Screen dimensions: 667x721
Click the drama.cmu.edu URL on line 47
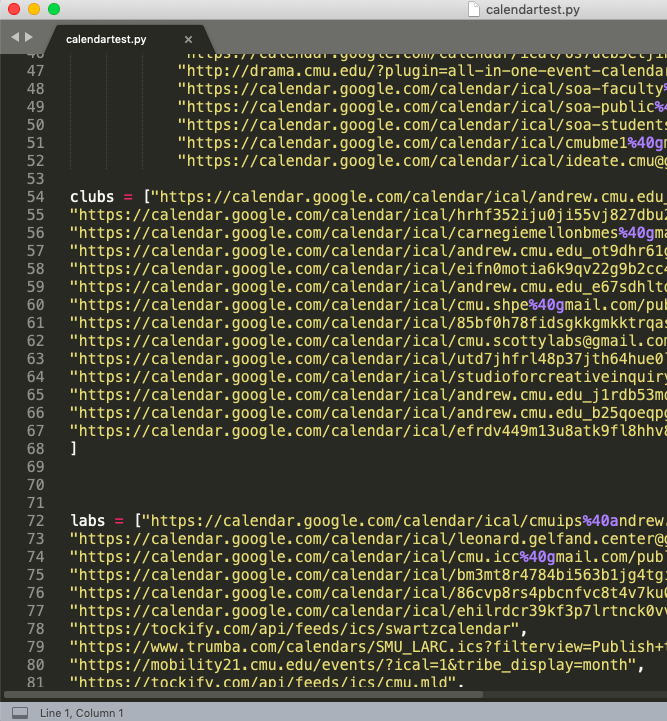422,71
